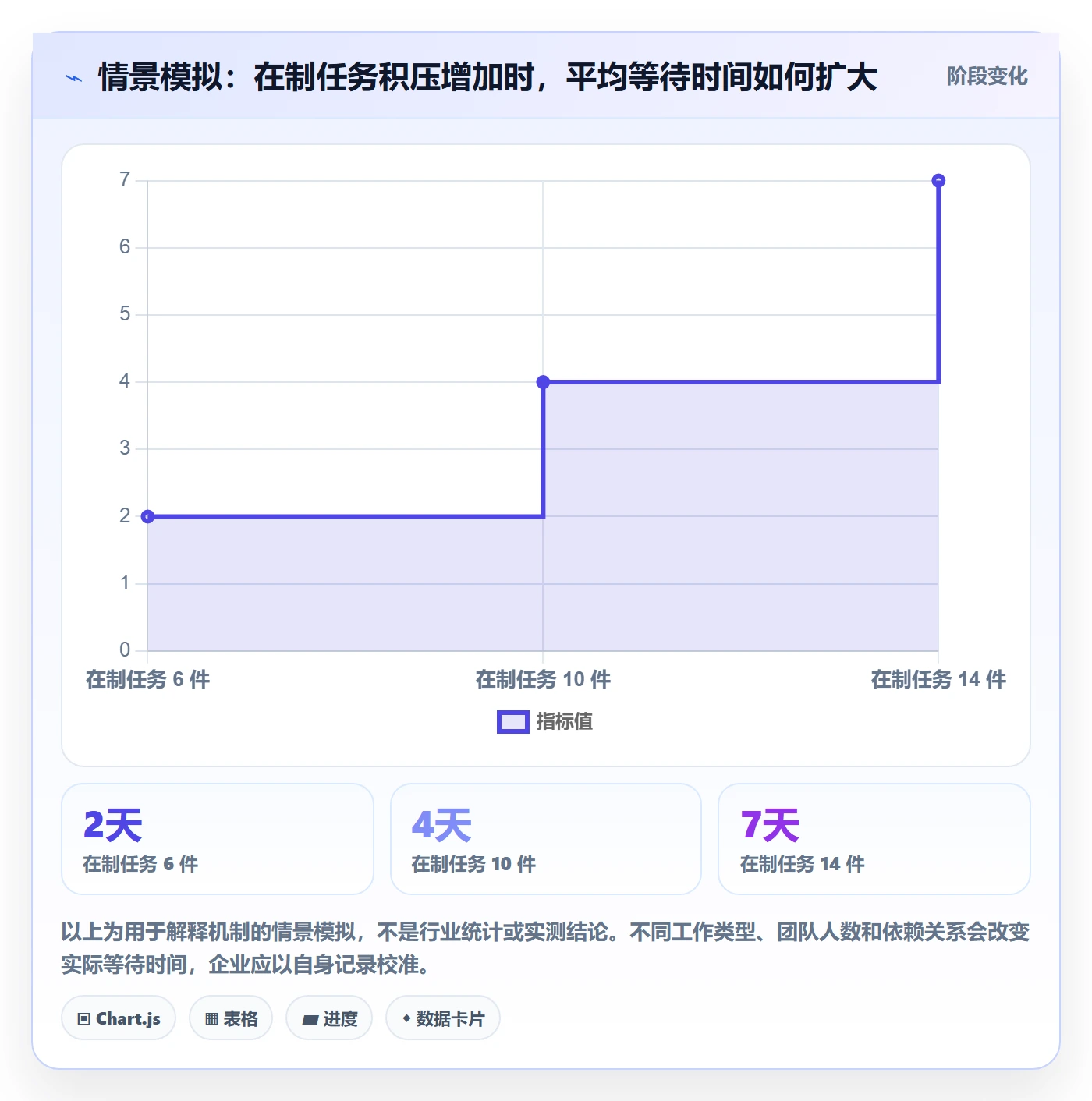1092x1101 pixels.
Task: Click the 在制任务 14 件 caption under 7天
Action: tap(803, 864)
